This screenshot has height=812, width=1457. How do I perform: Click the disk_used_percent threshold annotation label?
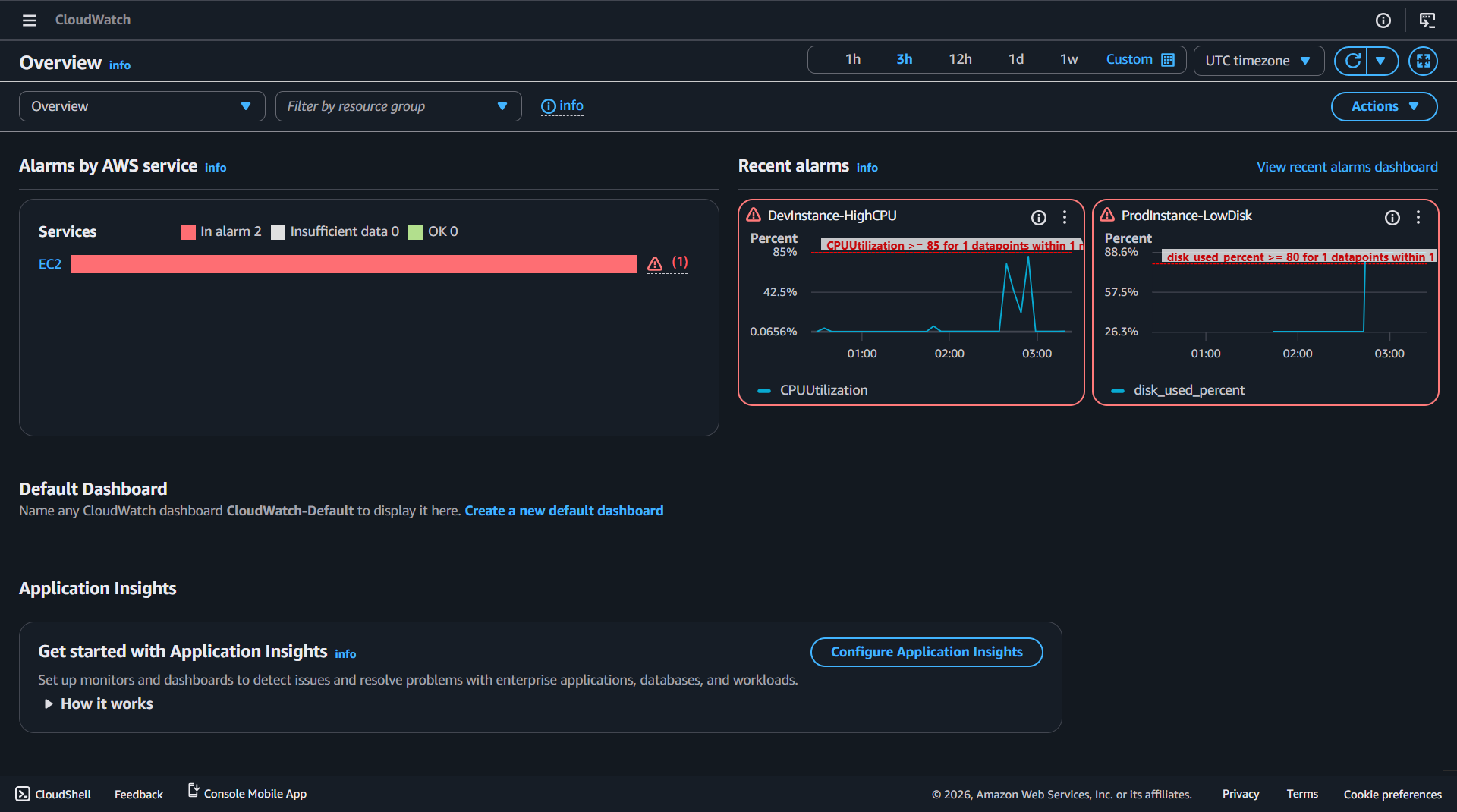click(x=1299, y=257)
